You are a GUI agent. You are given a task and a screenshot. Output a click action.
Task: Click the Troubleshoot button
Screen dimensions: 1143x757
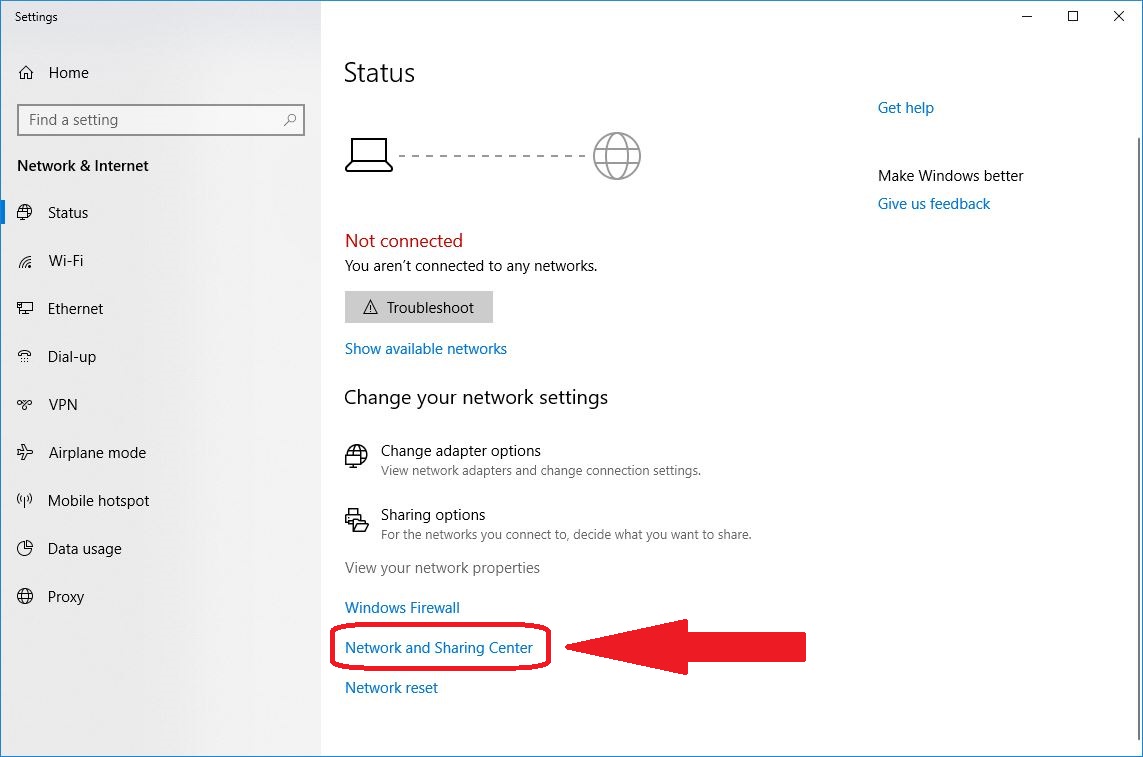click(x=419, y=307)
